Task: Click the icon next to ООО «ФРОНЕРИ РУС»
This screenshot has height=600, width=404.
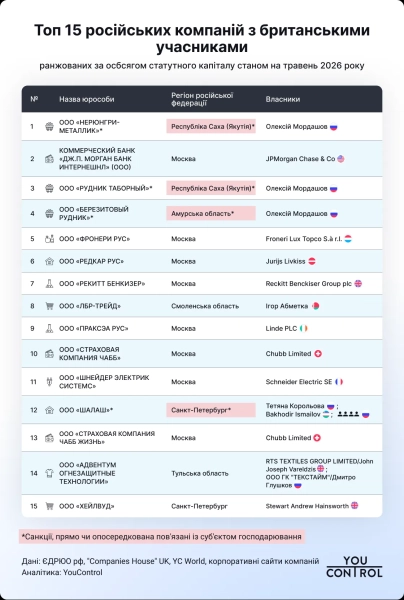Action: [49, 239]
